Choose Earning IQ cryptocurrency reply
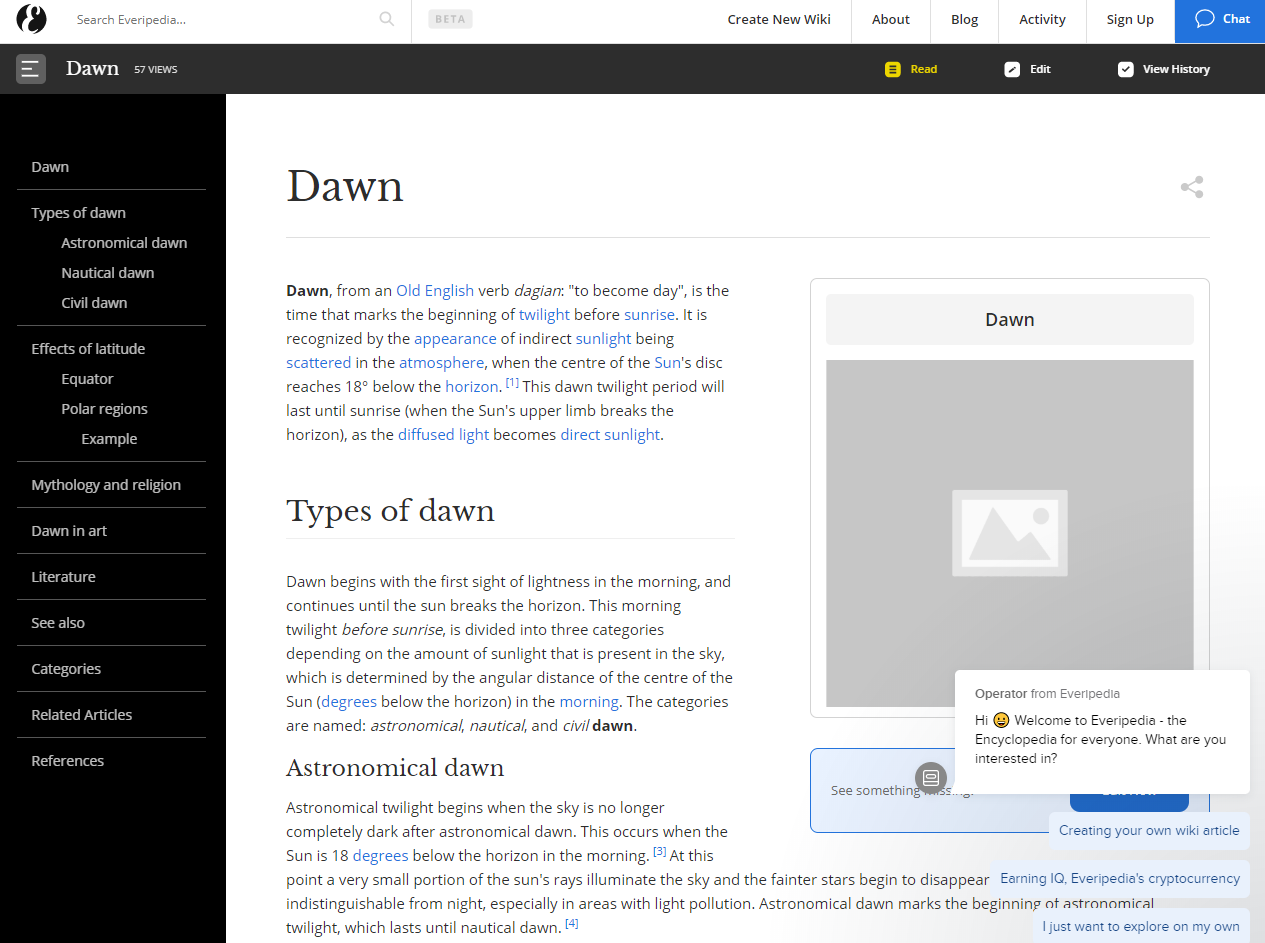Screen dimensions: 1265x943 coord(1120,878)
